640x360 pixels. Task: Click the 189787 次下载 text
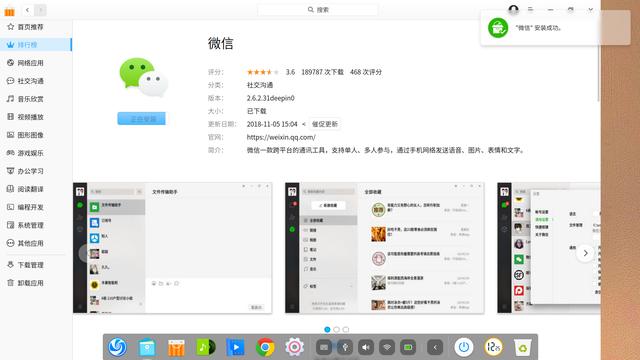click(x=322, y=72)
